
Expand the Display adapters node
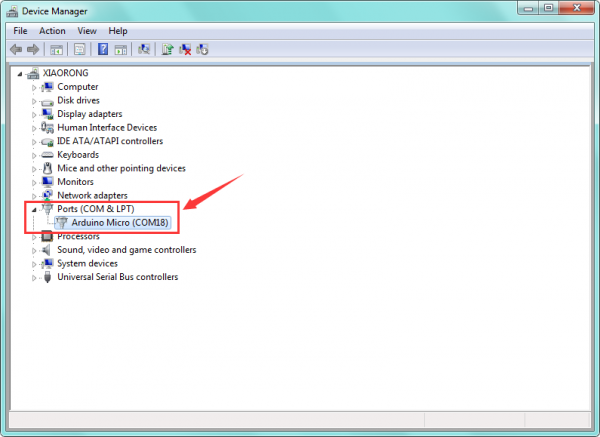coord(34,114)
